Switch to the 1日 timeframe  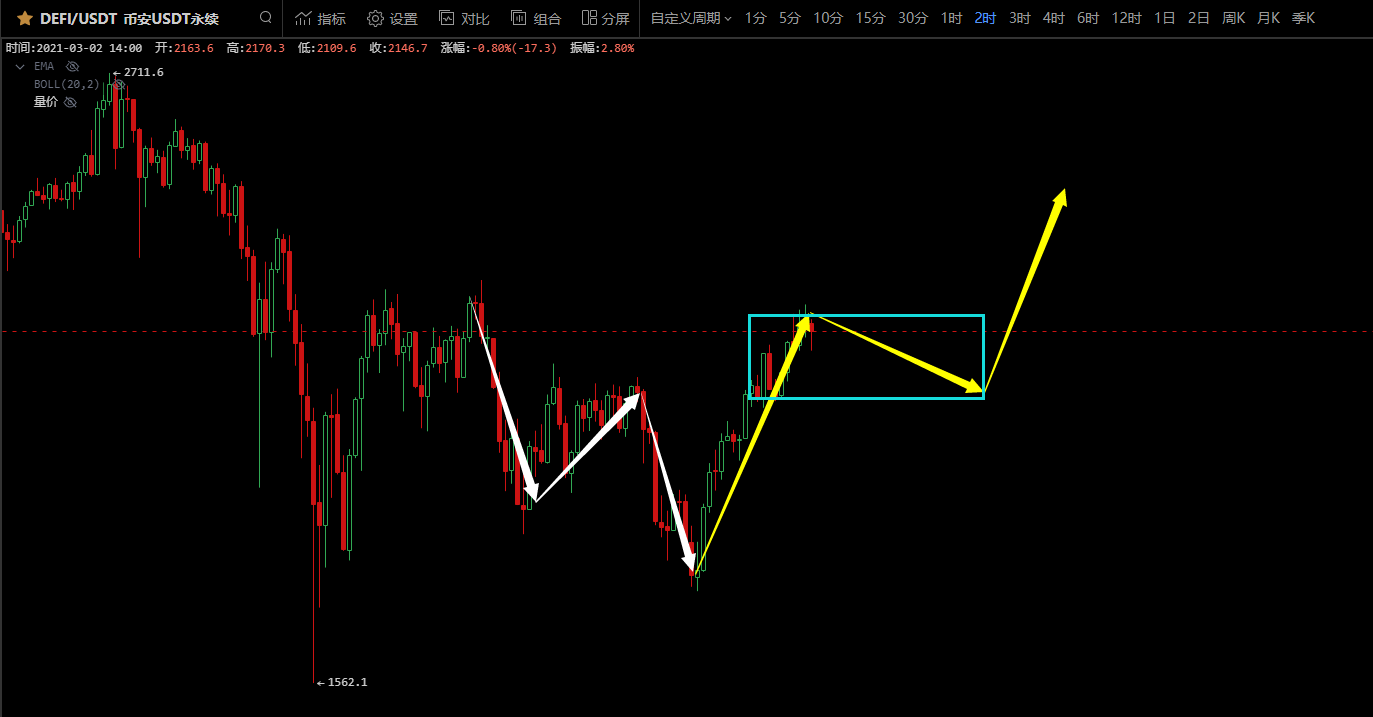[x=1164, y=18]
